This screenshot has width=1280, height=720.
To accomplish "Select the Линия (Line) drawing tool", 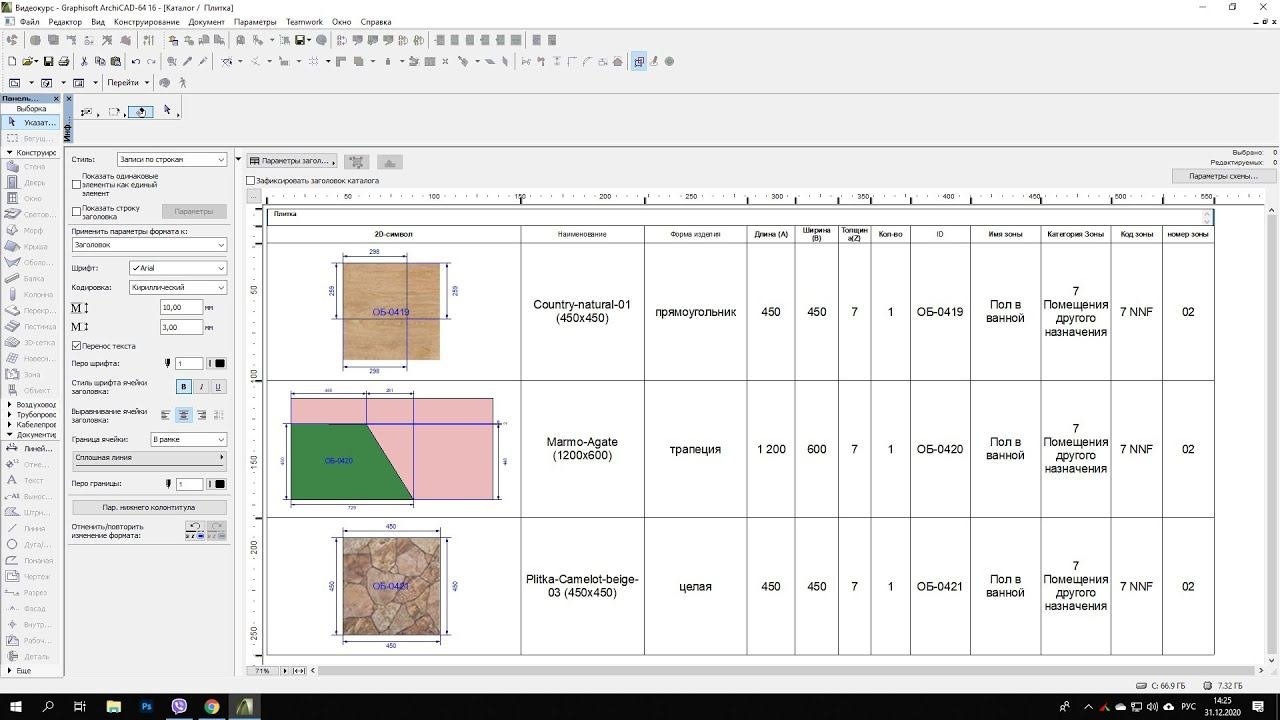I will pyautogui.click(x=32, y=529).
